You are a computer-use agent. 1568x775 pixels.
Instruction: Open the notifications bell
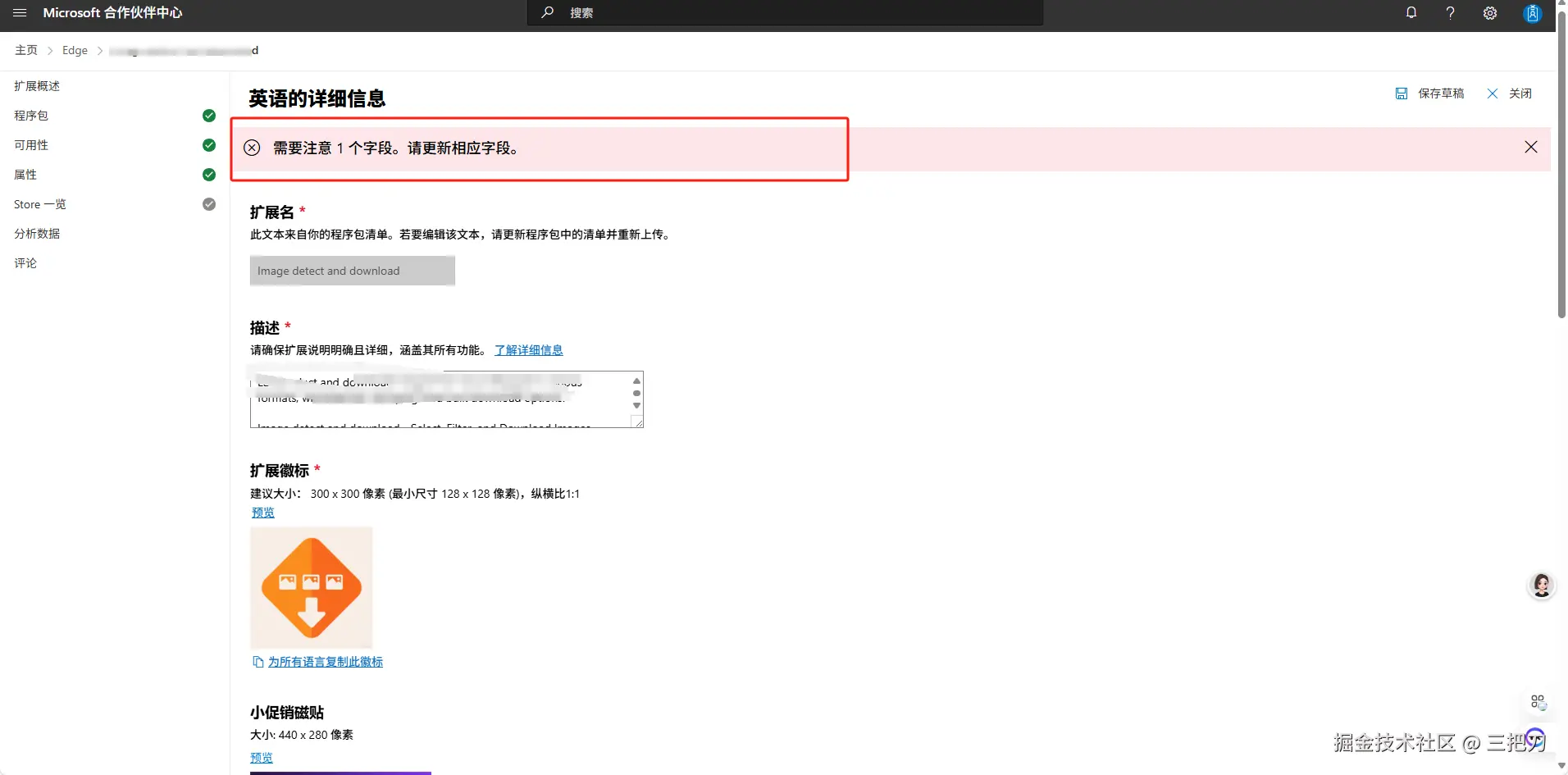click(x=1411, y=13)
